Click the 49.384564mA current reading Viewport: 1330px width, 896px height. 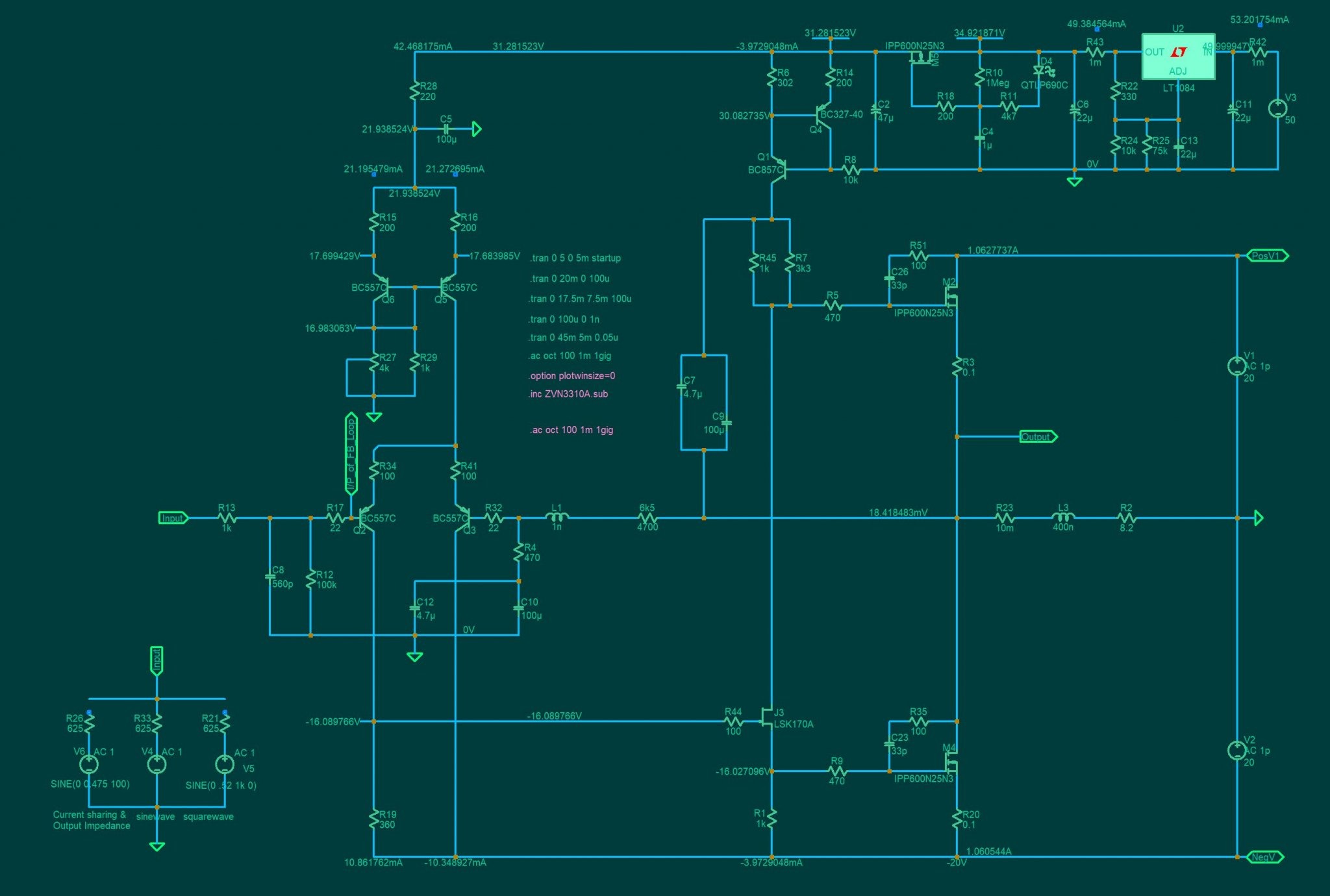pos(1097,24)
